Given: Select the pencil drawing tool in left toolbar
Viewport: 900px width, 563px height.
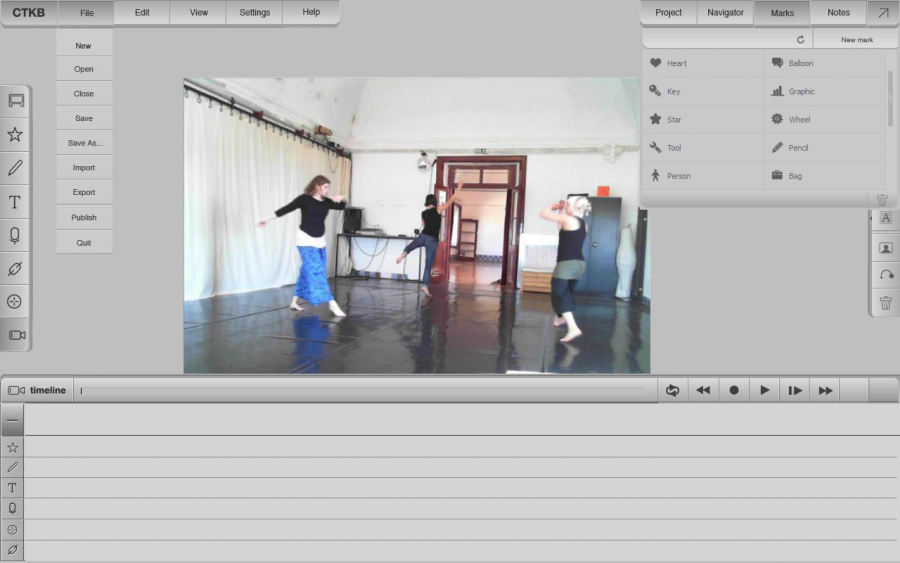Looking at the screenshot, I should [15, 168].
